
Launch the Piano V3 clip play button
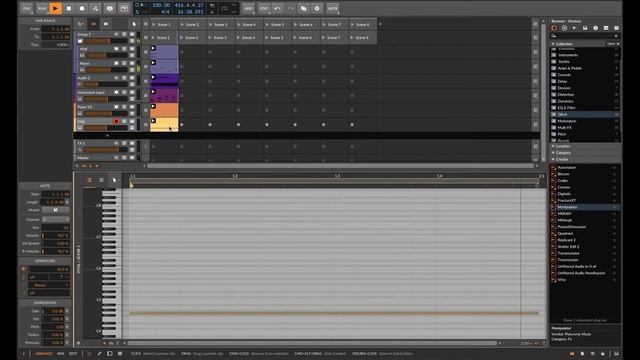[153, 106]
